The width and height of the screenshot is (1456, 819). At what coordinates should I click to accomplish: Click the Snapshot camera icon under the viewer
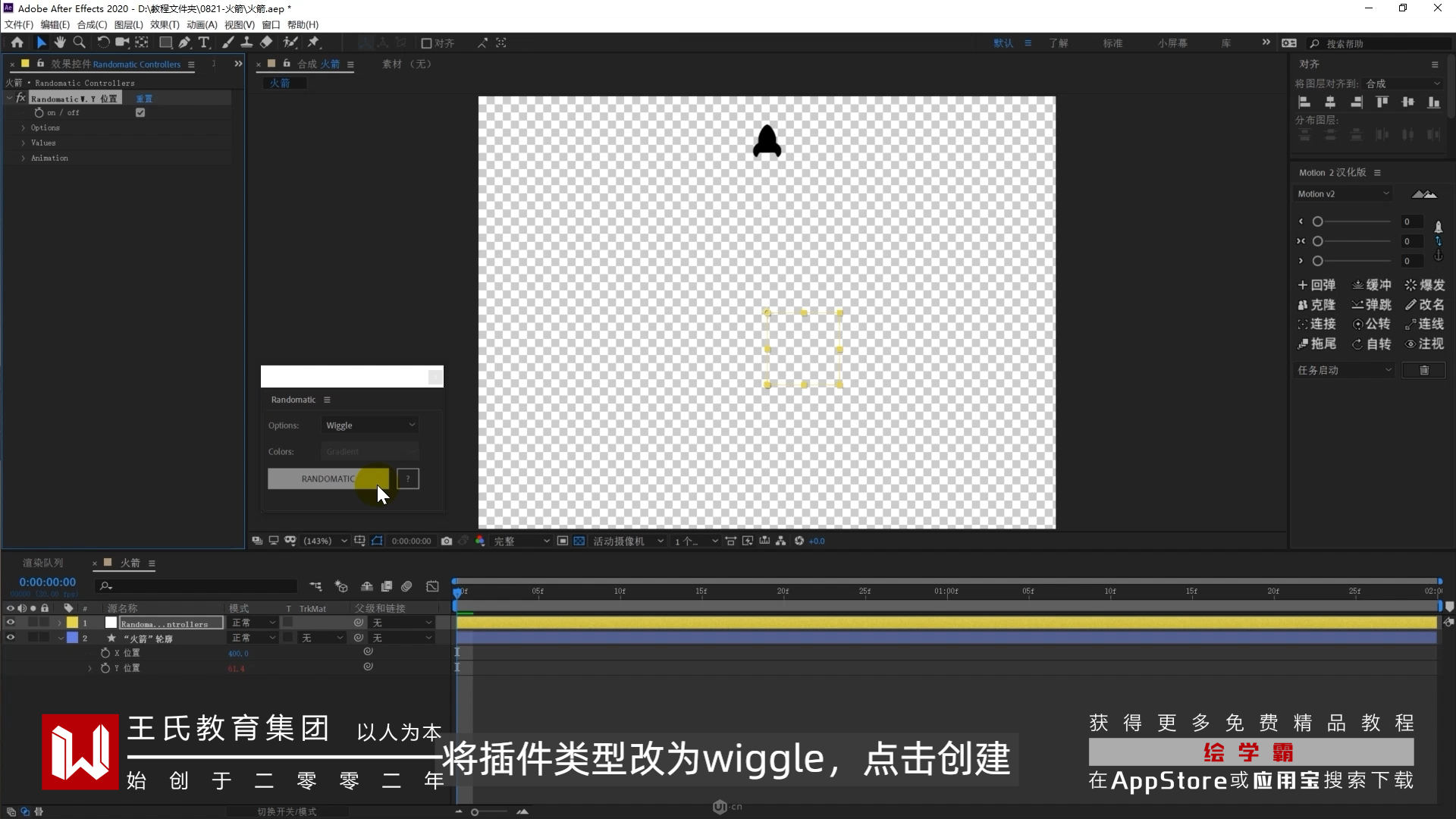point(447,541)
